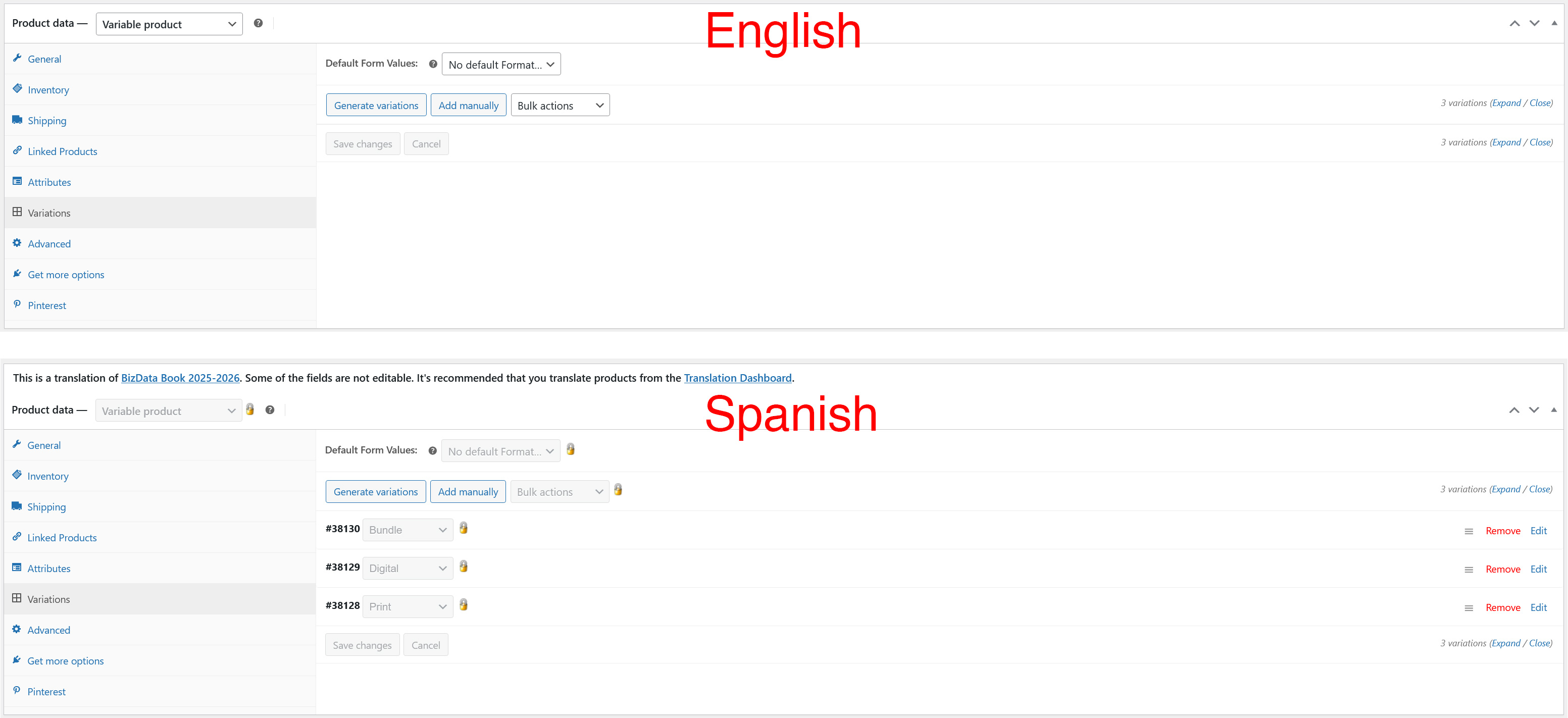Click help icon next to top Default Form Values

pos(433,64)
